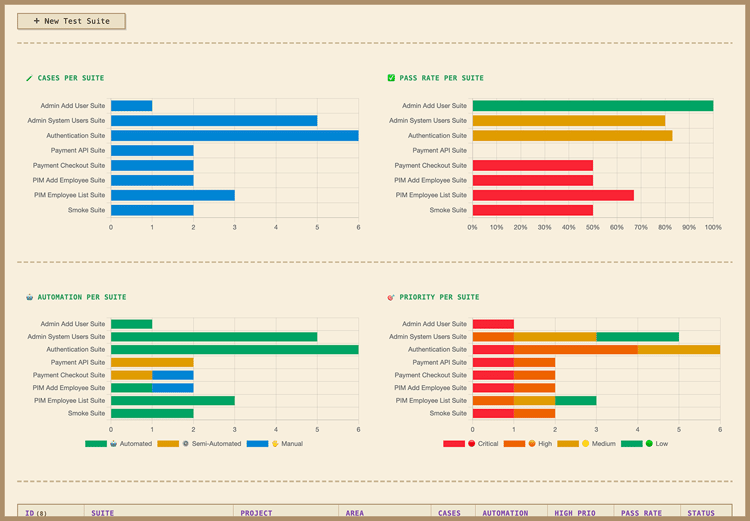Viewport: 750px width, 521px height.
Task: Toggle the Low priority legend item
Action: [x=644, y=443]
